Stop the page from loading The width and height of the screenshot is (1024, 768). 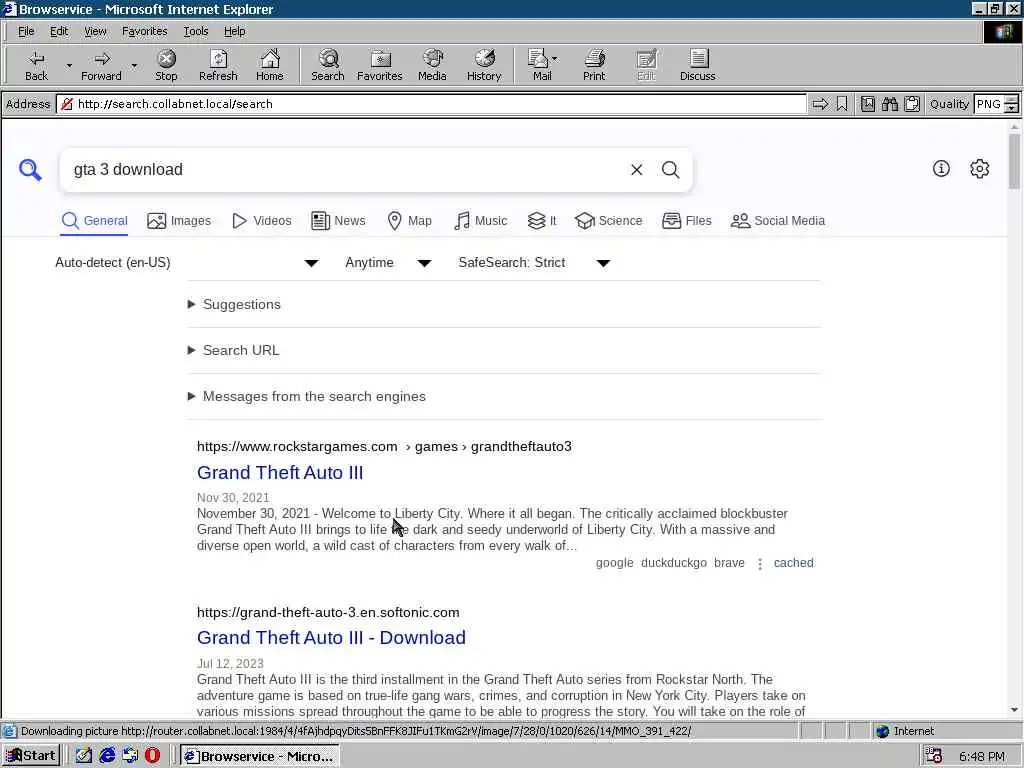tap(167, 65)
